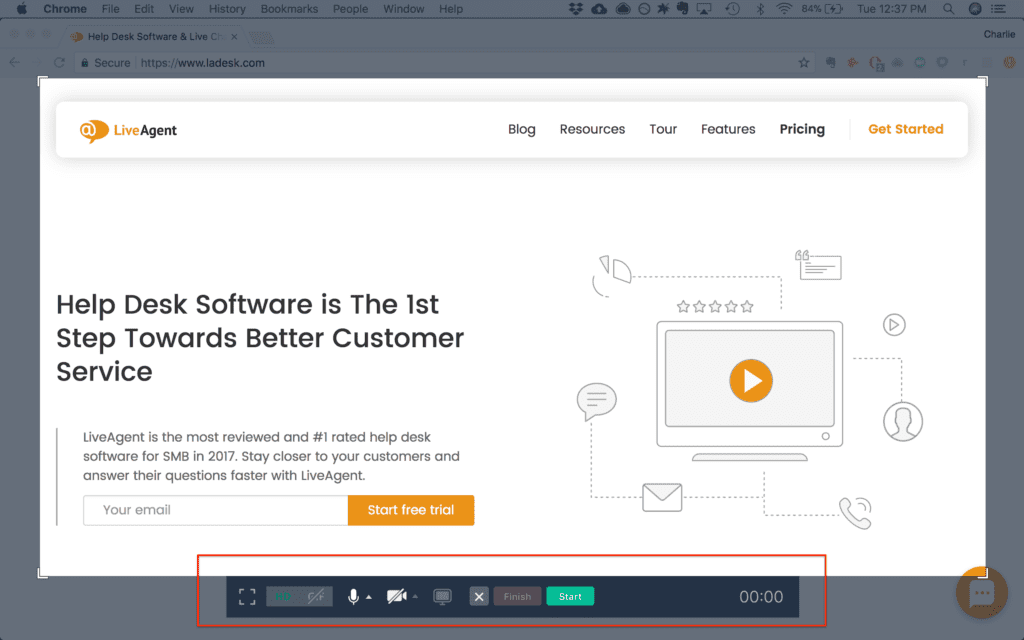
Task: Open the Chrome application menu
Action: coord(65,8)
